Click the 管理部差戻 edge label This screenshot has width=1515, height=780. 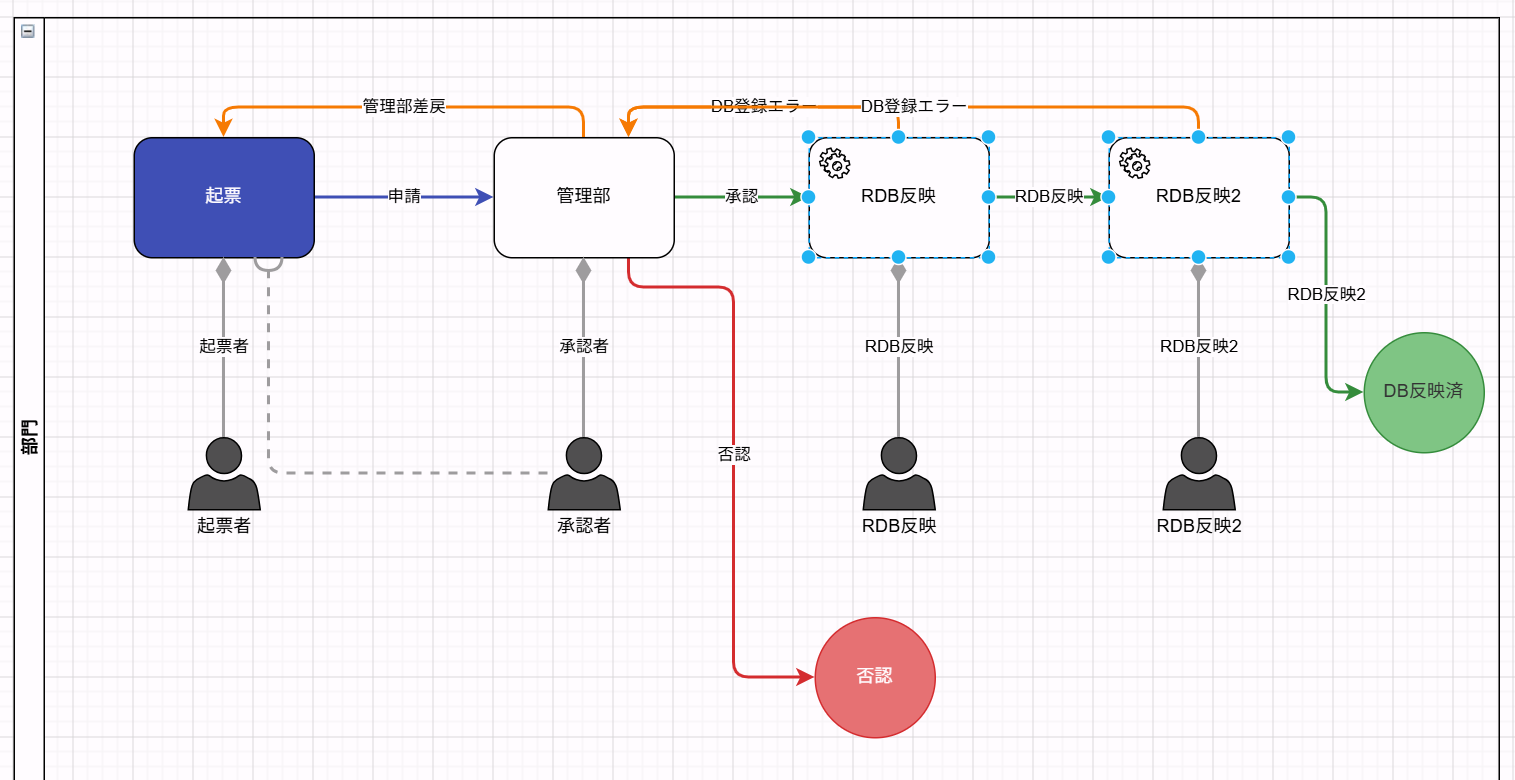pyautogui.click(x=404, y=106)
